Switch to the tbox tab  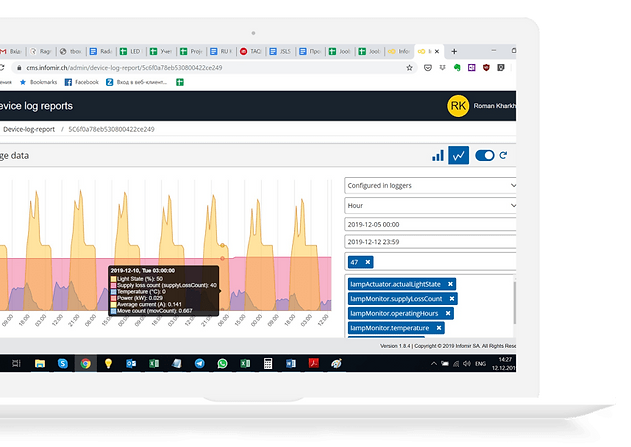tap(71, 51)
